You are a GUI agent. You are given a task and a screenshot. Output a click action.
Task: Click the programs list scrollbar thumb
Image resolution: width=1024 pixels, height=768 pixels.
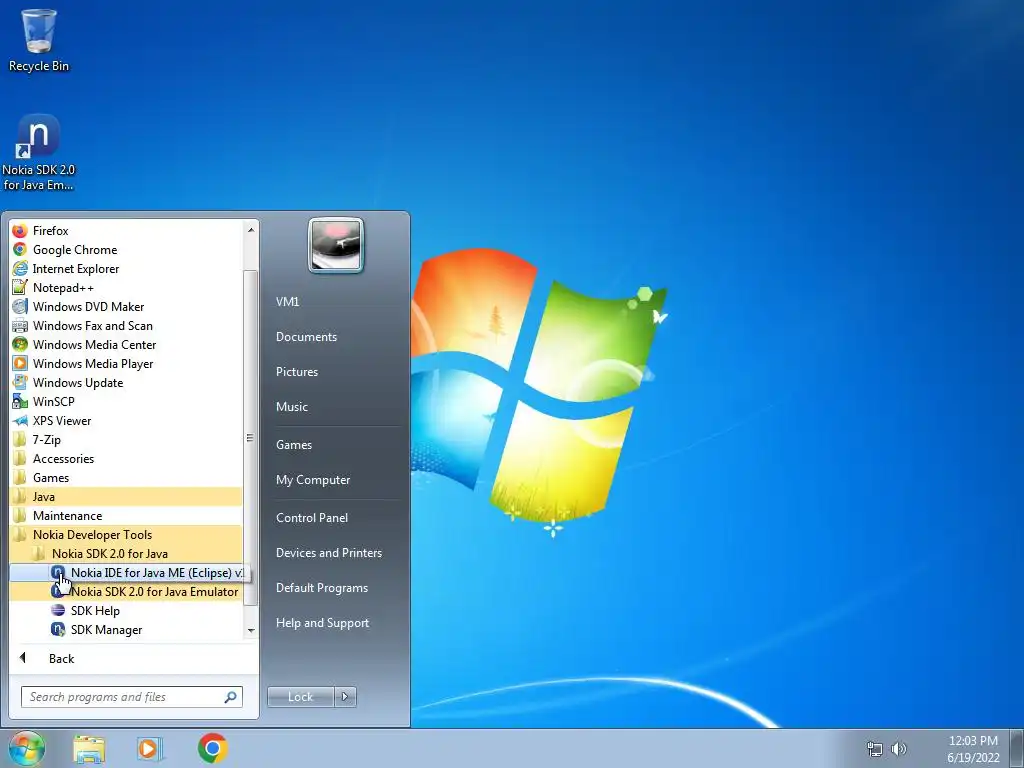(251, 438)
